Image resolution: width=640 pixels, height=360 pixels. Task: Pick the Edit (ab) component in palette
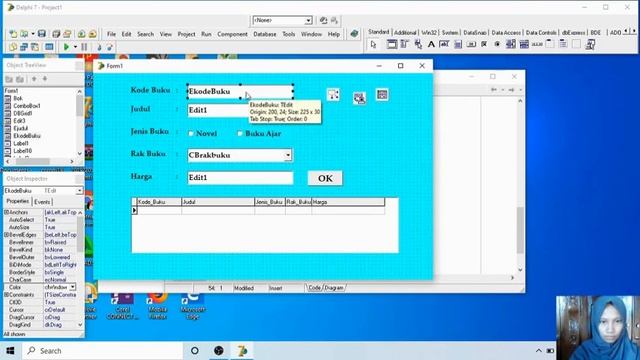[x=444, y=44]
